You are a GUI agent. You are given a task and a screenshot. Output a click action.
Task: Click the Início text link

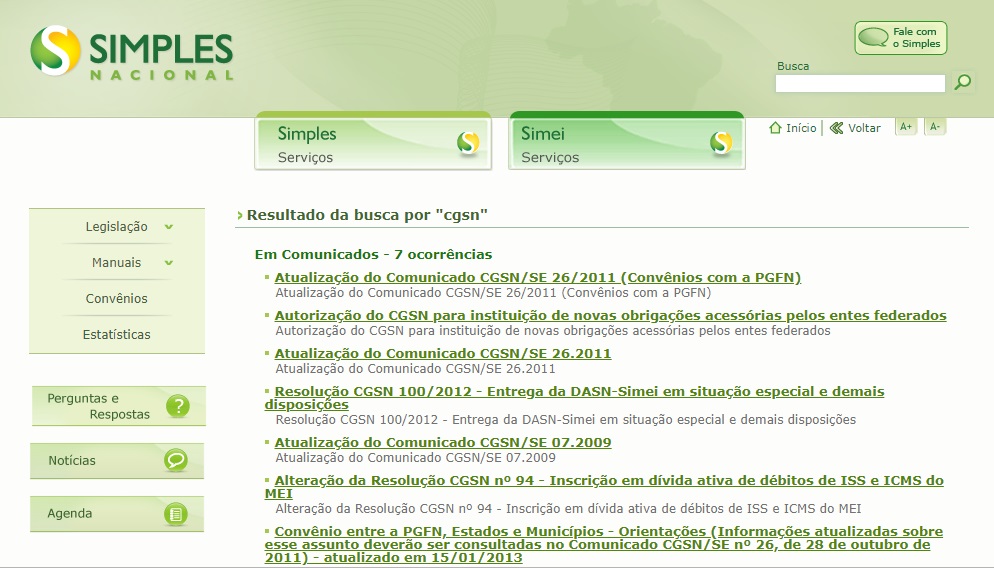pos(801,128)
